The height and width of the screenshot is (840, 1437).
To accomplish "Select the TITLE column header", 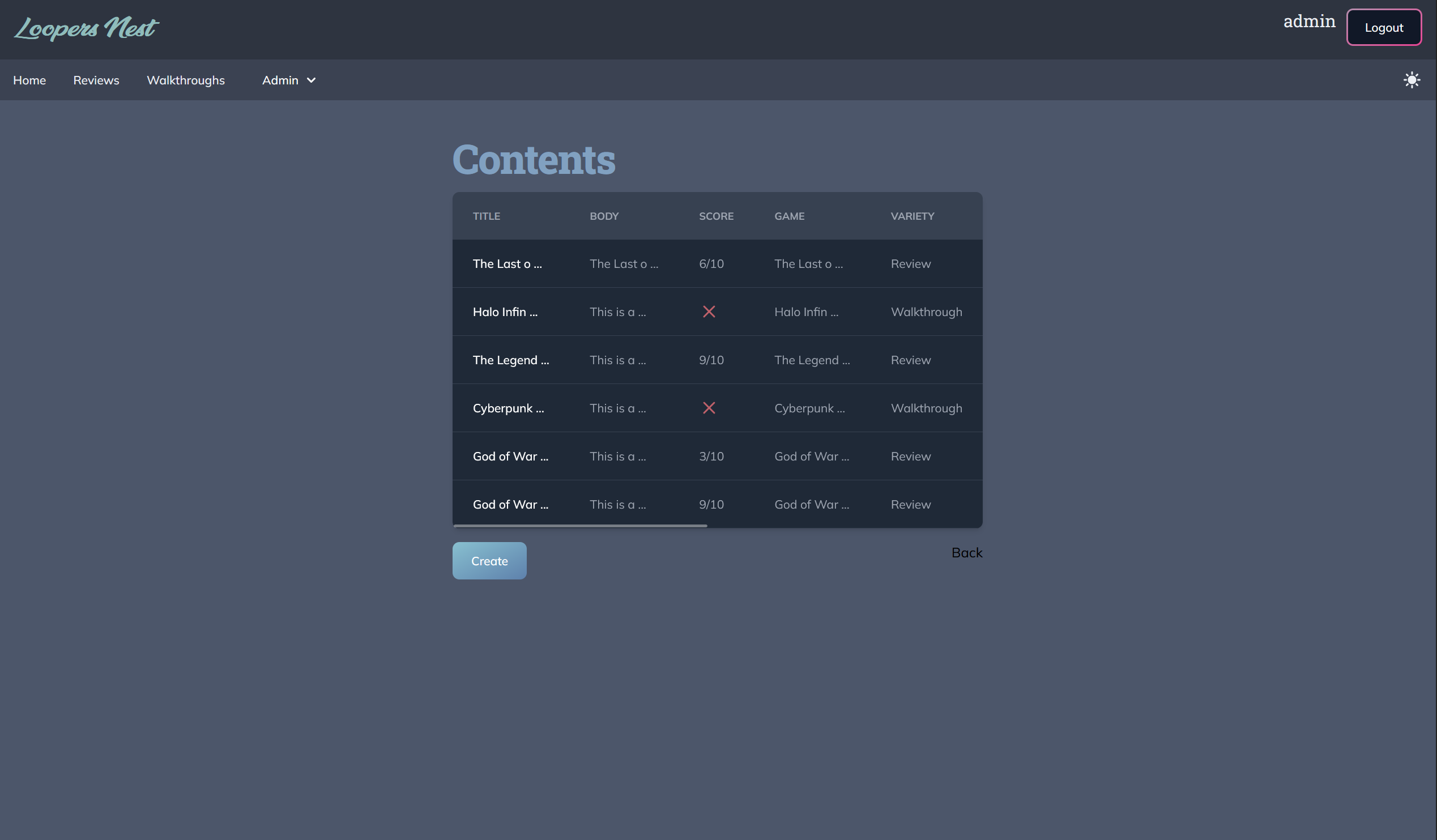I will 487,216.
